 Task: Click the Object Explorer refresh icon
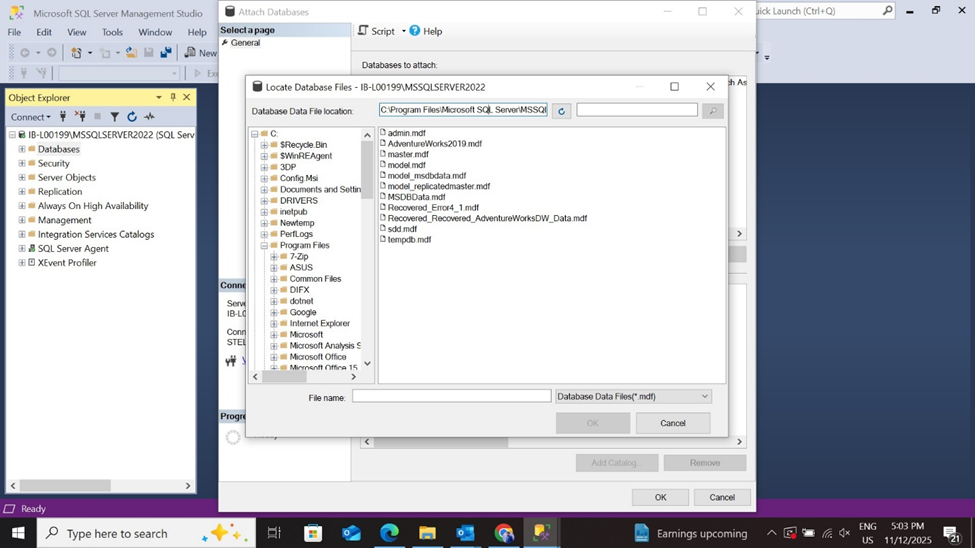pyautogui.click(x=131, y=117)
